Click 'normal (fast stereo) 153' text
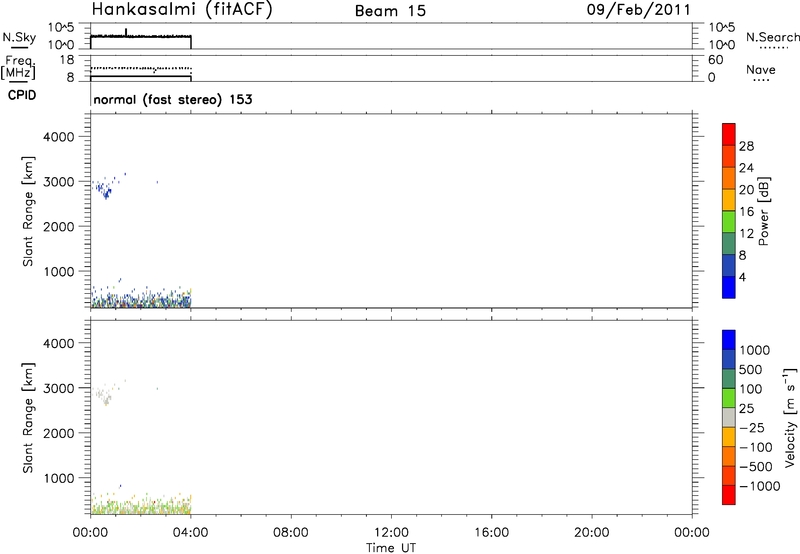Image resolution: width=800 pixels, height=554 pixels. pyautogui.click(x=173, y=99)
